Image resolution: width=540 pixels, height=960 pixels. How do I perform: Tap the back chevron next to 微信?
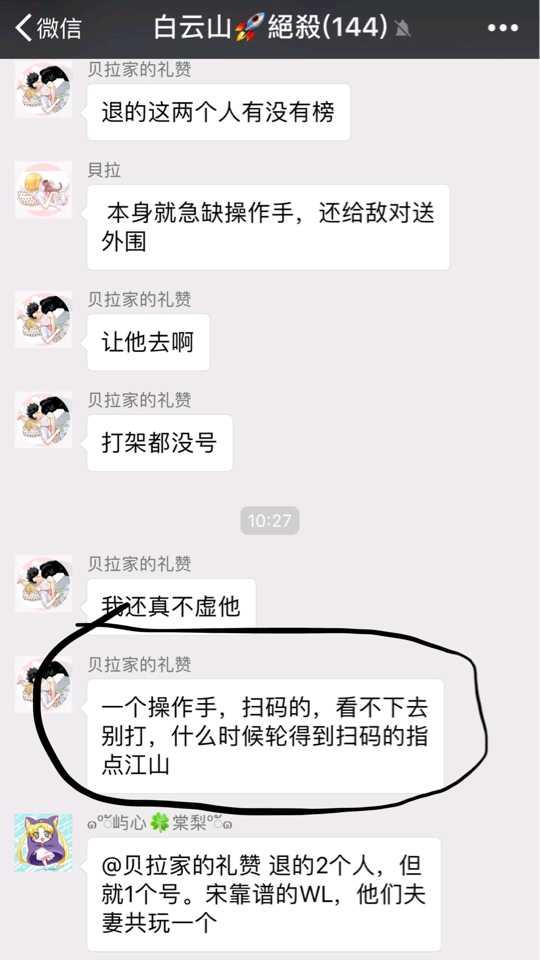click(x=23, y=28)
